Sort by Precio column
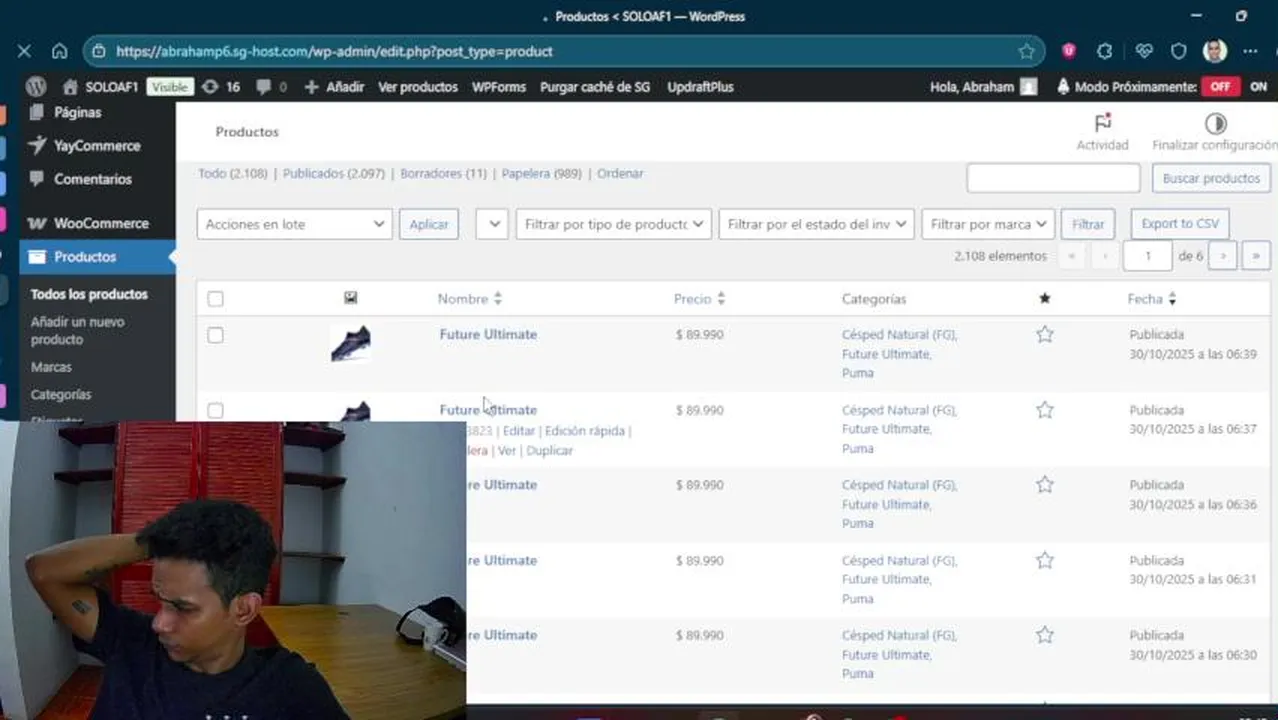This screenshot has height=720, width=1278. 699,298
